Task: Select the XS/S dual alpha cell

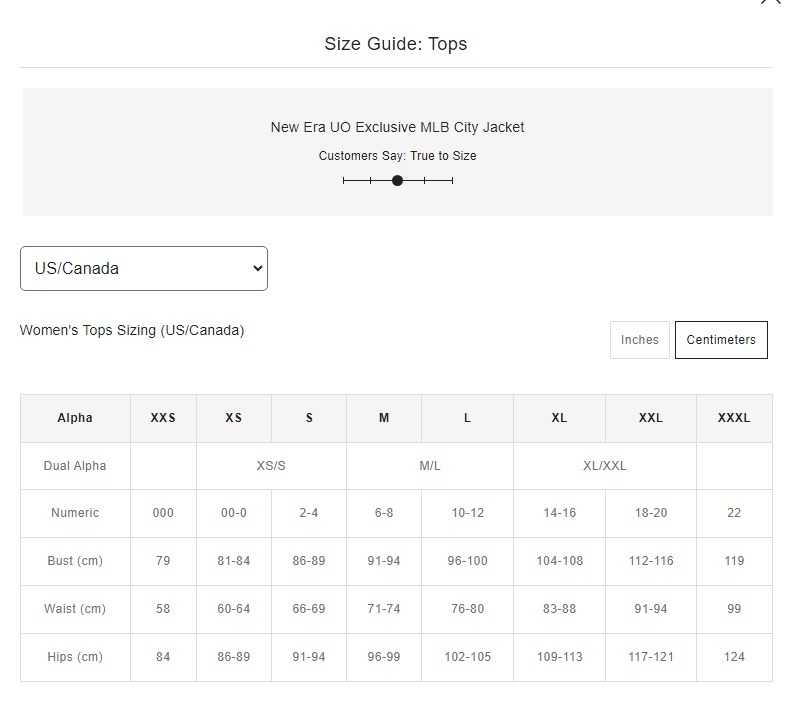Action: 271,466
